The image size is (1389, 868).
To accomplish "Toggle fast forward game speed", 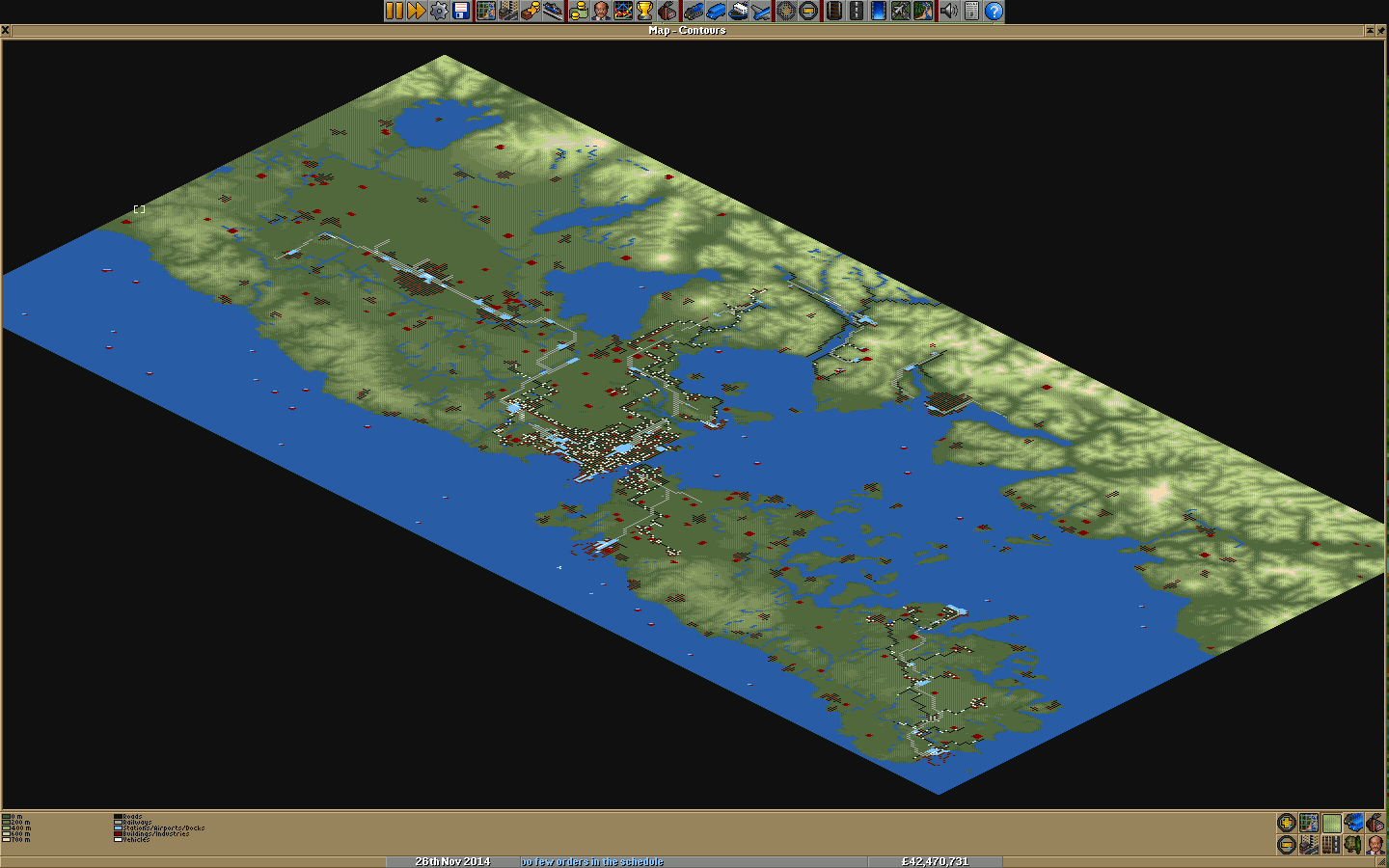I will tap(416, 11).
